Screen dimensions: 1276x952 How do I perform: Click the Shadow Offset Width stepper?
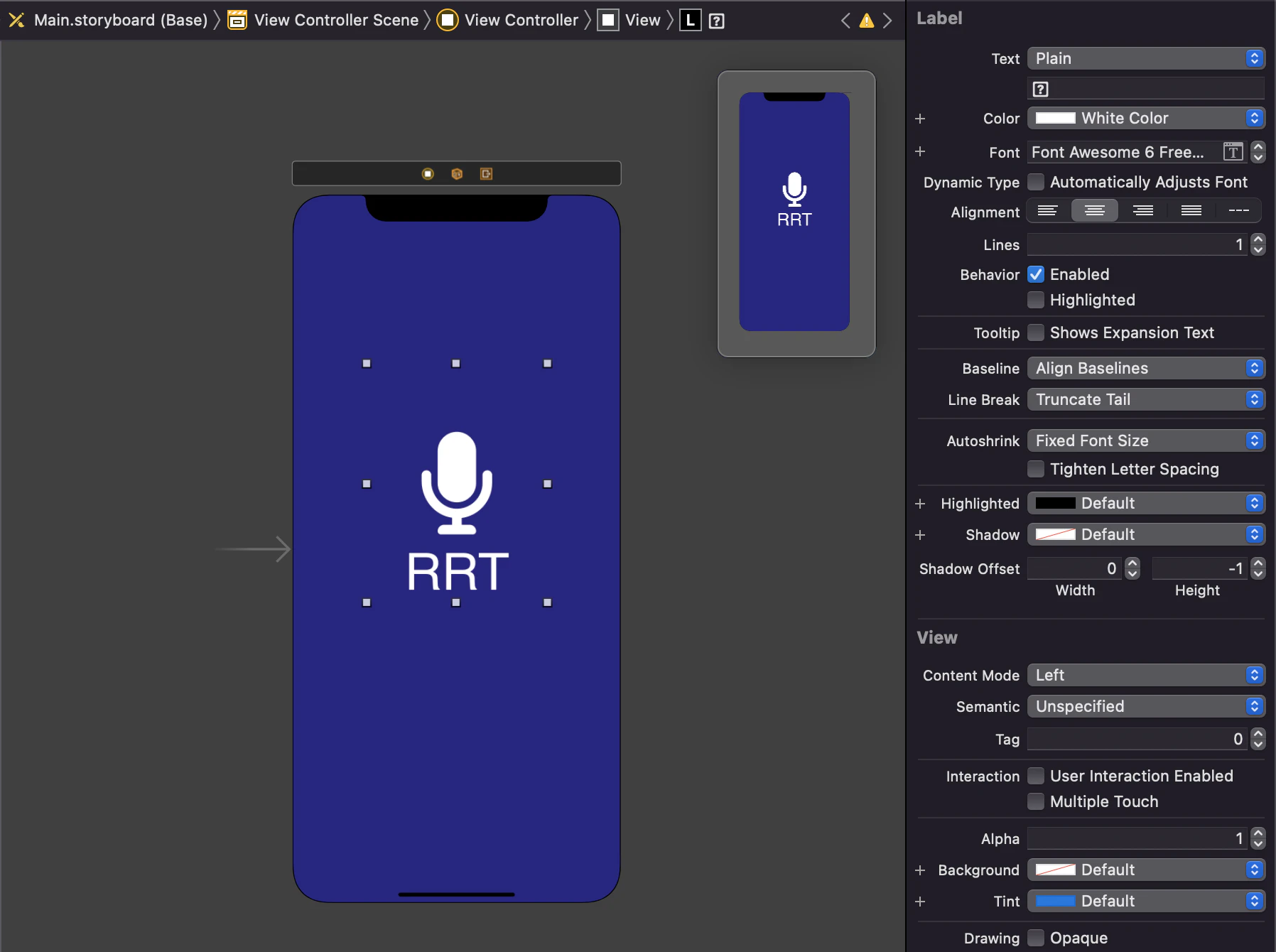tap(1132, 569)
